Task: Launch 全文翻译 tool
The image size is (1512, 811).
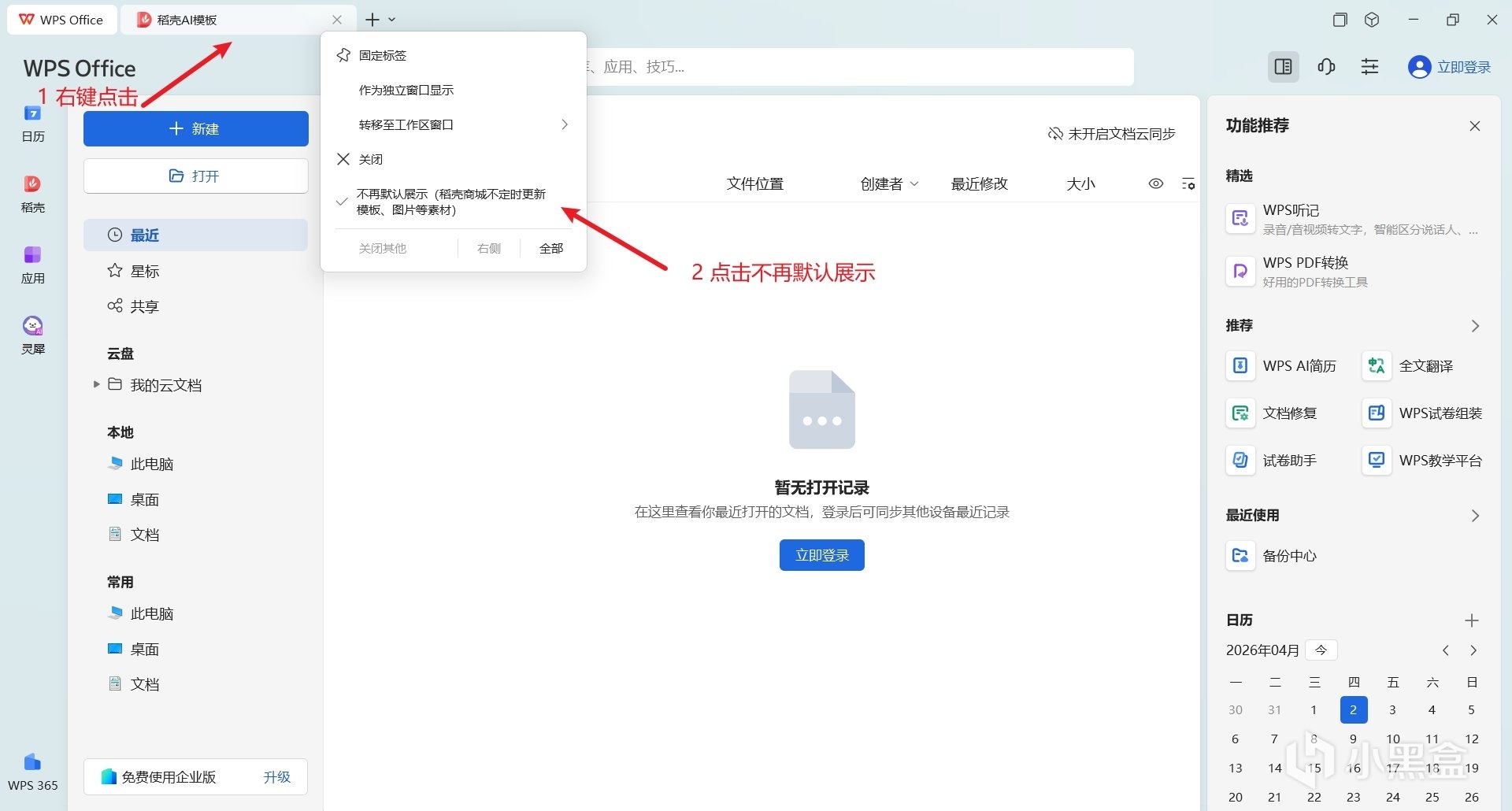Action: (1410, 366)
